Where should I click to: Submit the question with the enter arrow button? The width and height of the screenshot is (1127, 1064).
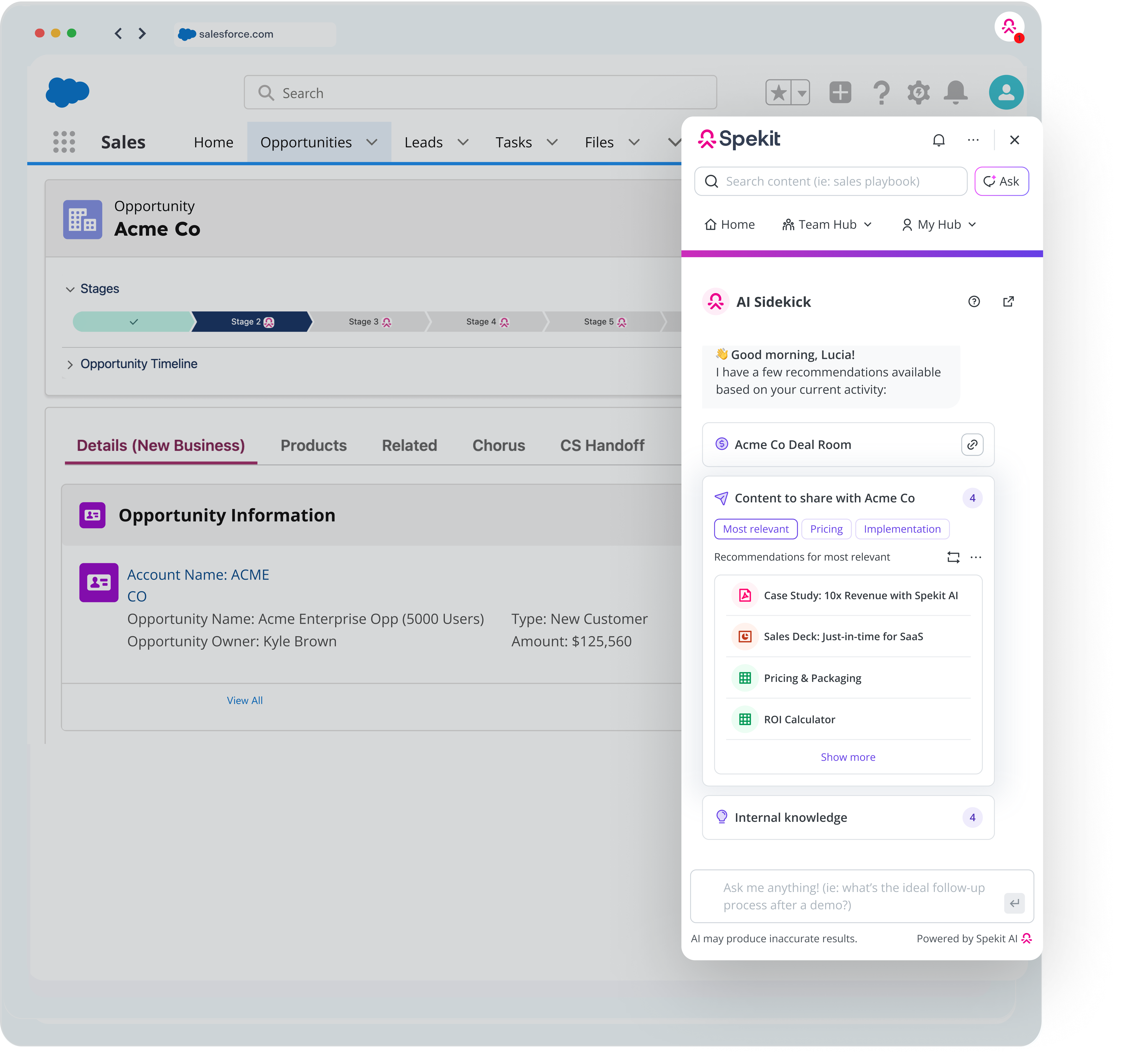point(1014,903)
